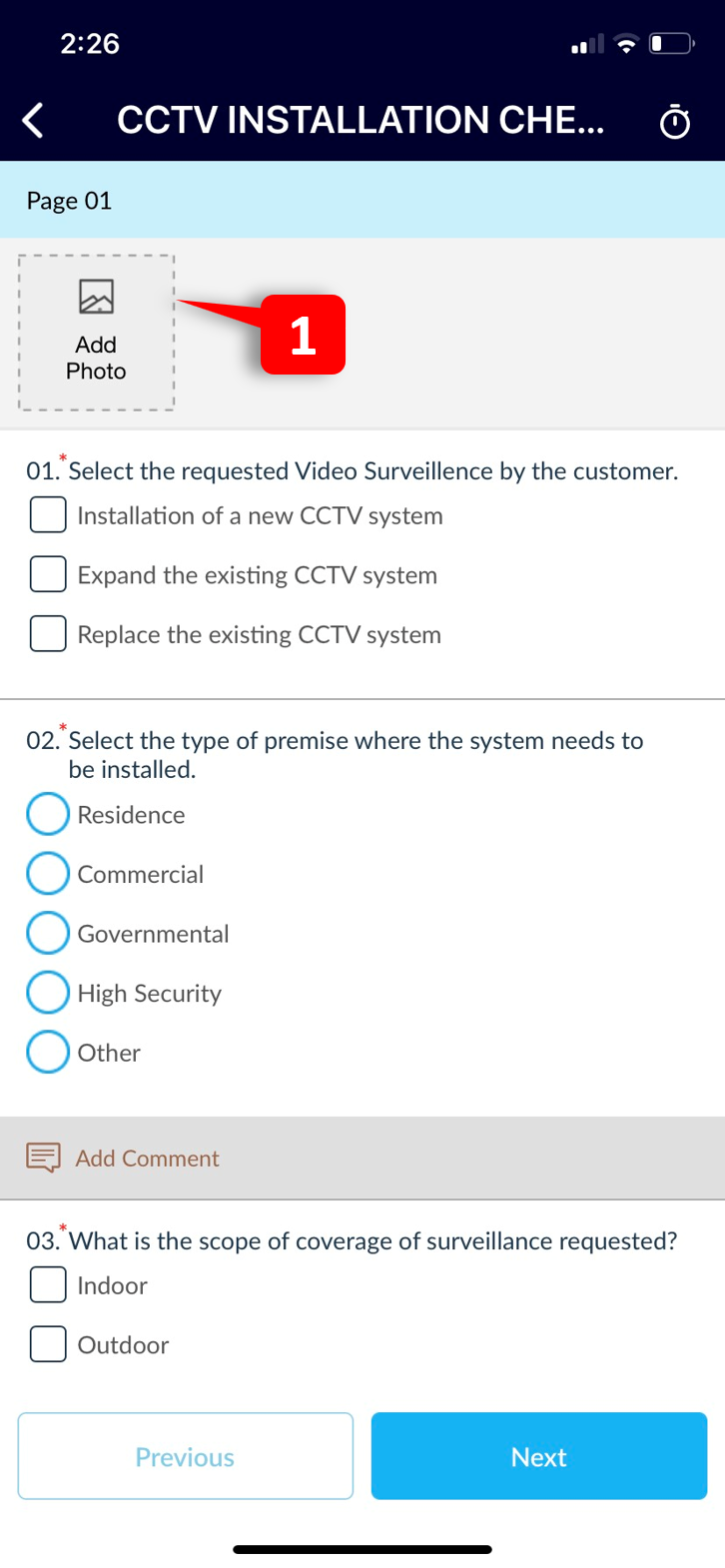Tap the red numbered callout marker
Screen dimensions: 725x1568
point(303,335)
